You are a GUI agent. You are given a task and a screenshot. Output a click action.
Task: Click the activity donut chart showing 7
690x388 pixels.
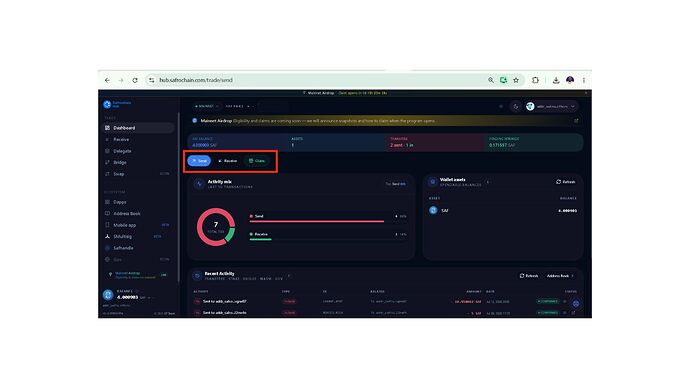(216, 227)
